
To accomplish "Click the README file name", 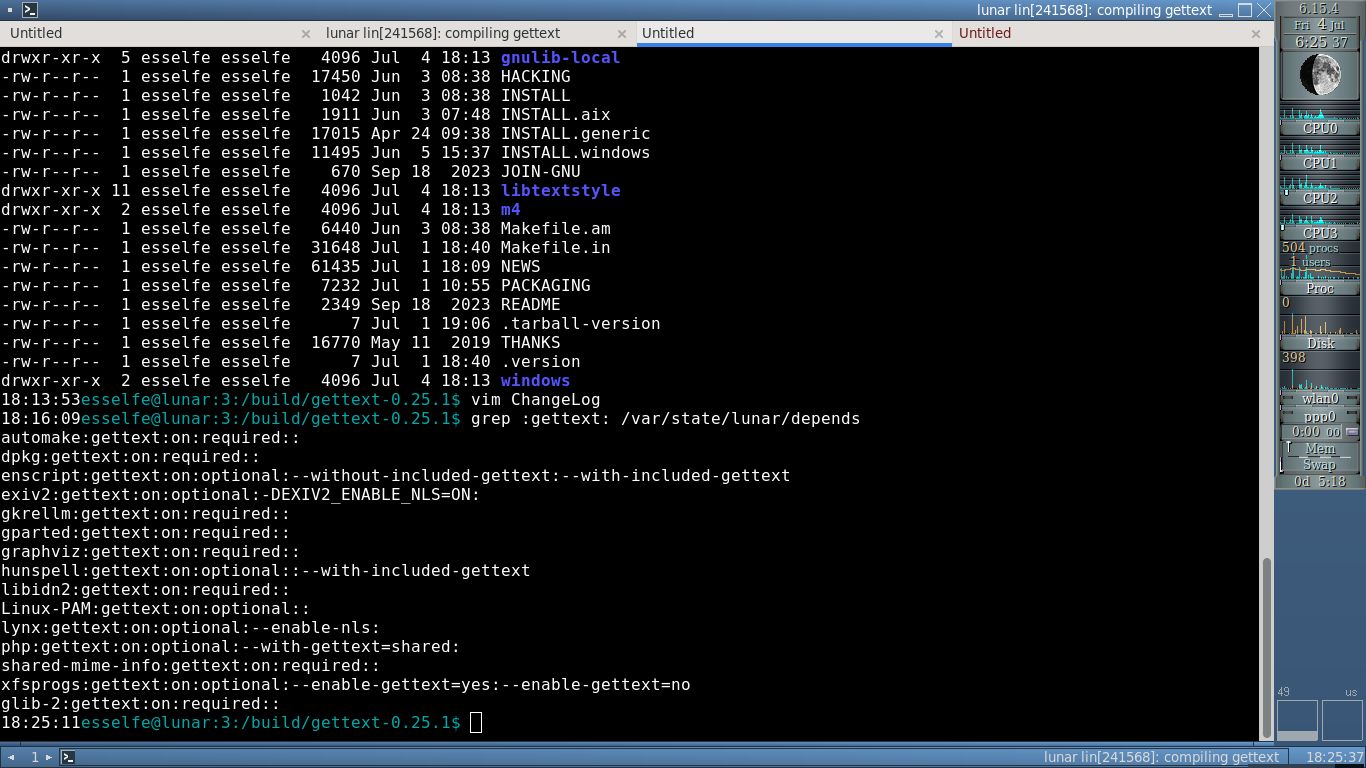I will pos(530,305).
